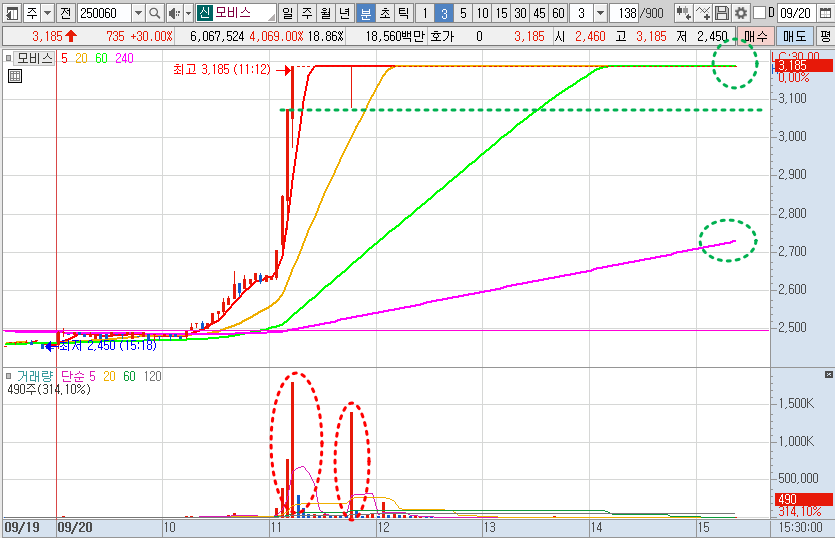Select the green 60 moving average label

coord(101,58)
